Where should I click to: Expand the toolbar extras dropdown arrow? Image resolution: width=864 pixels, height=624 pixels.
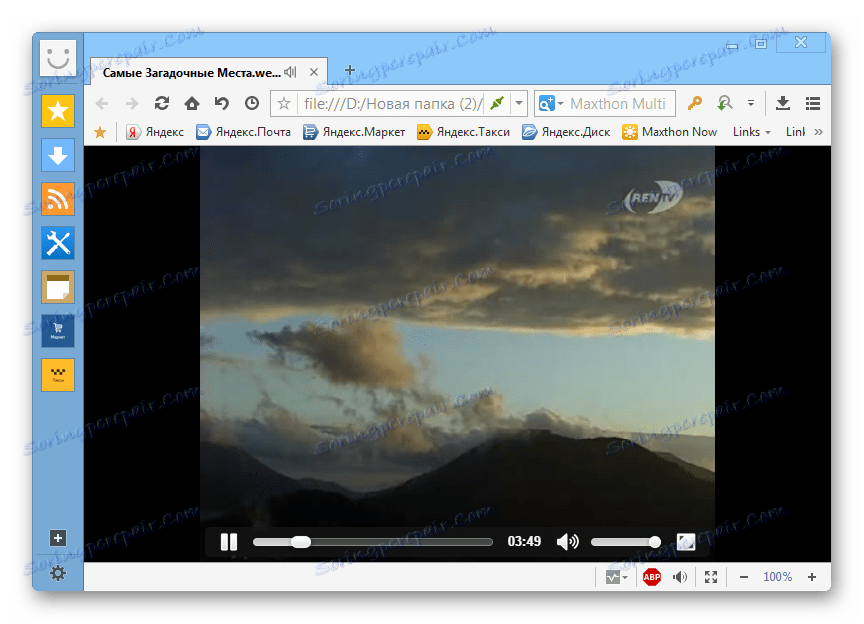point(750,103)
